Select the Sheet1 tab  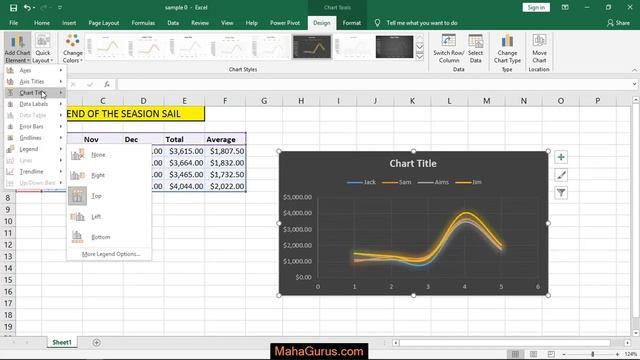tap(62, 342)
